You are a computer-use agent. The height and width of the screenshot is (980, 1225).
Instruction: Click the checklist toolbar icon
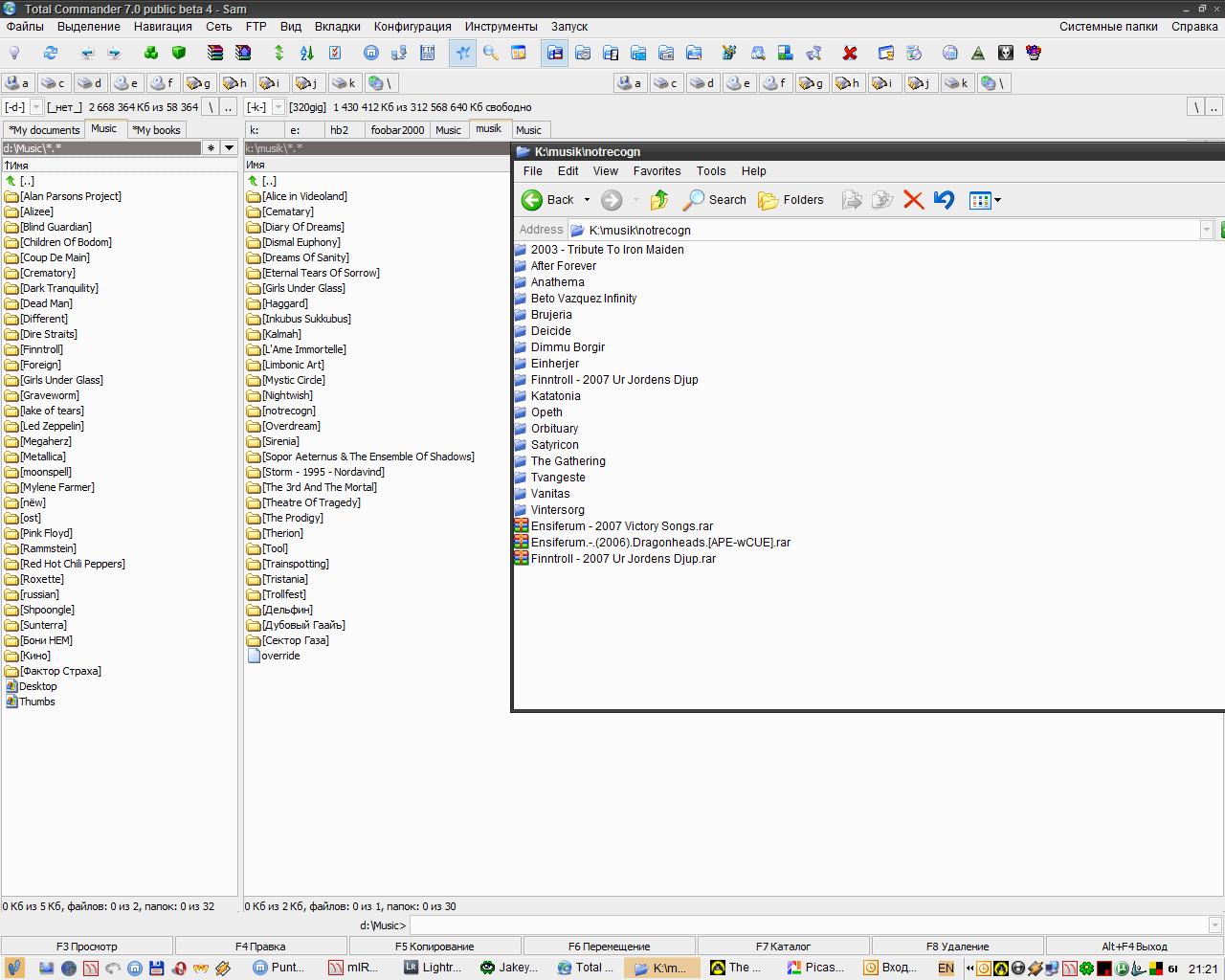335,53
